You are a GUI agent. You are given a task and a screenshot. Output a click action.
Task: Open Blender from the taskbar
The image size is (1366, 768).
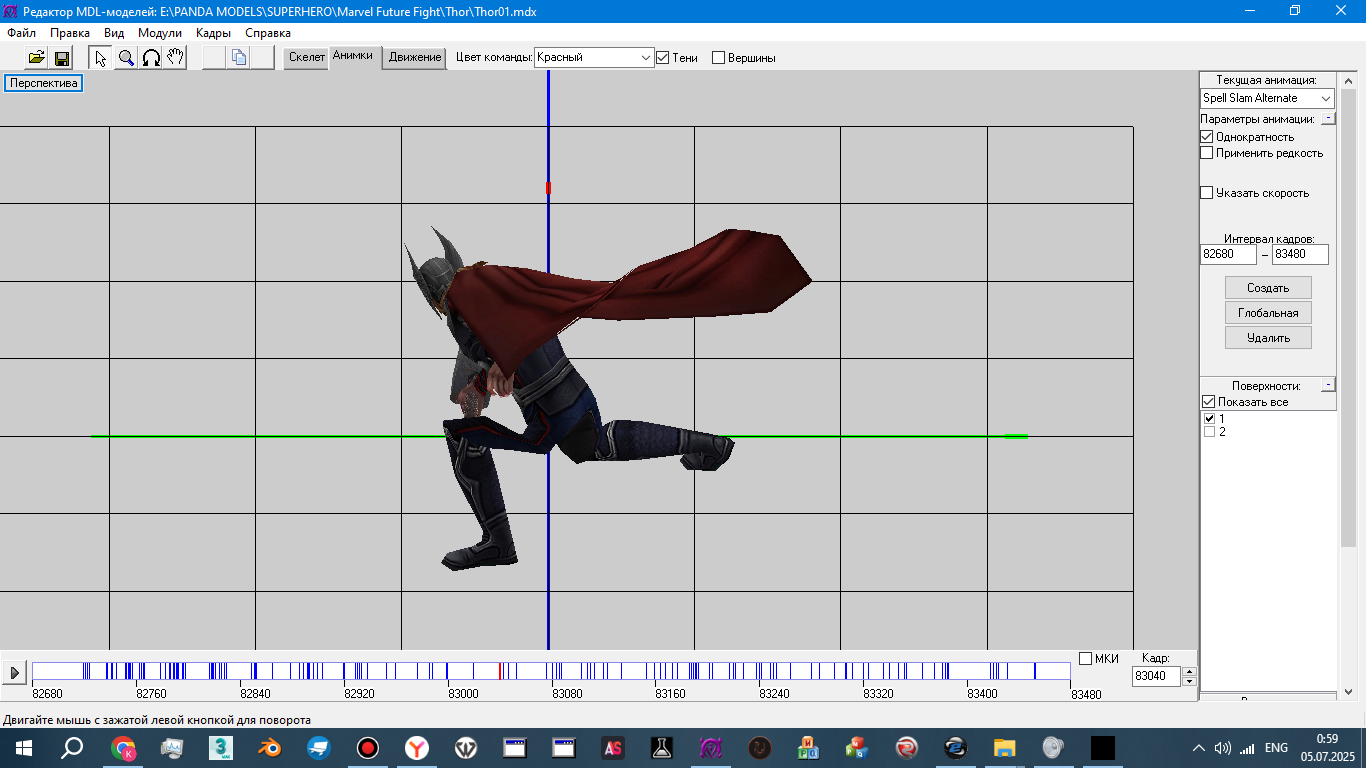270,747
